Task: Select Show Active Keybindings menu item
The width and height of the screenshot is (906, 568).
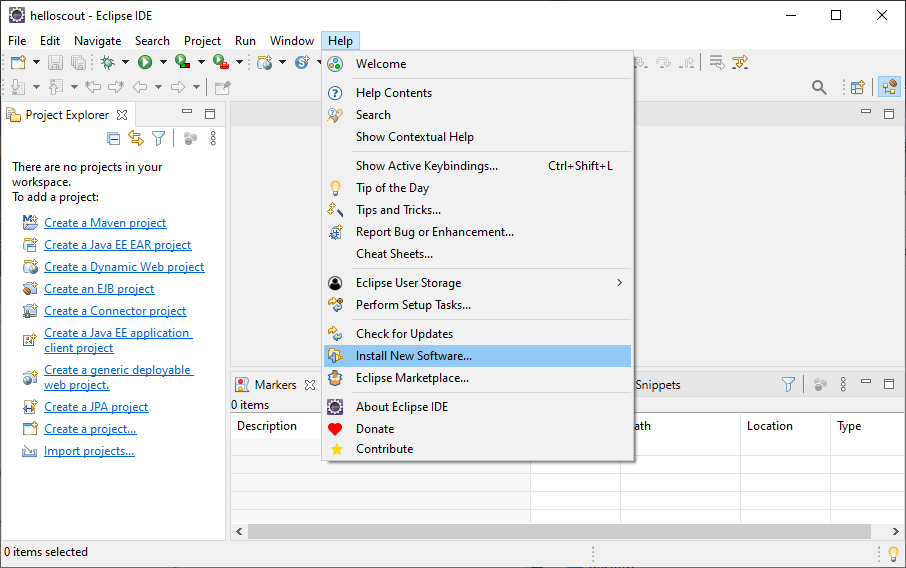Action: pyautogui.click(x=477, y=166)
